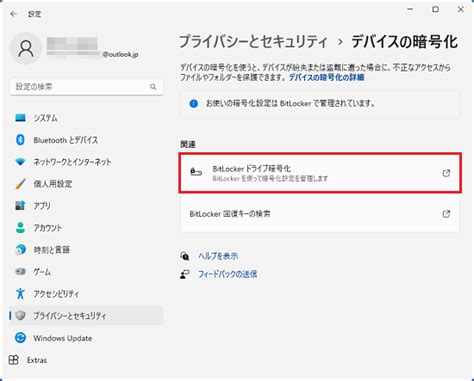Click プライバシーとセキュリティ breadcrumb heading
The width and height of the screenshot is (474, 381).
click(253, 42)
